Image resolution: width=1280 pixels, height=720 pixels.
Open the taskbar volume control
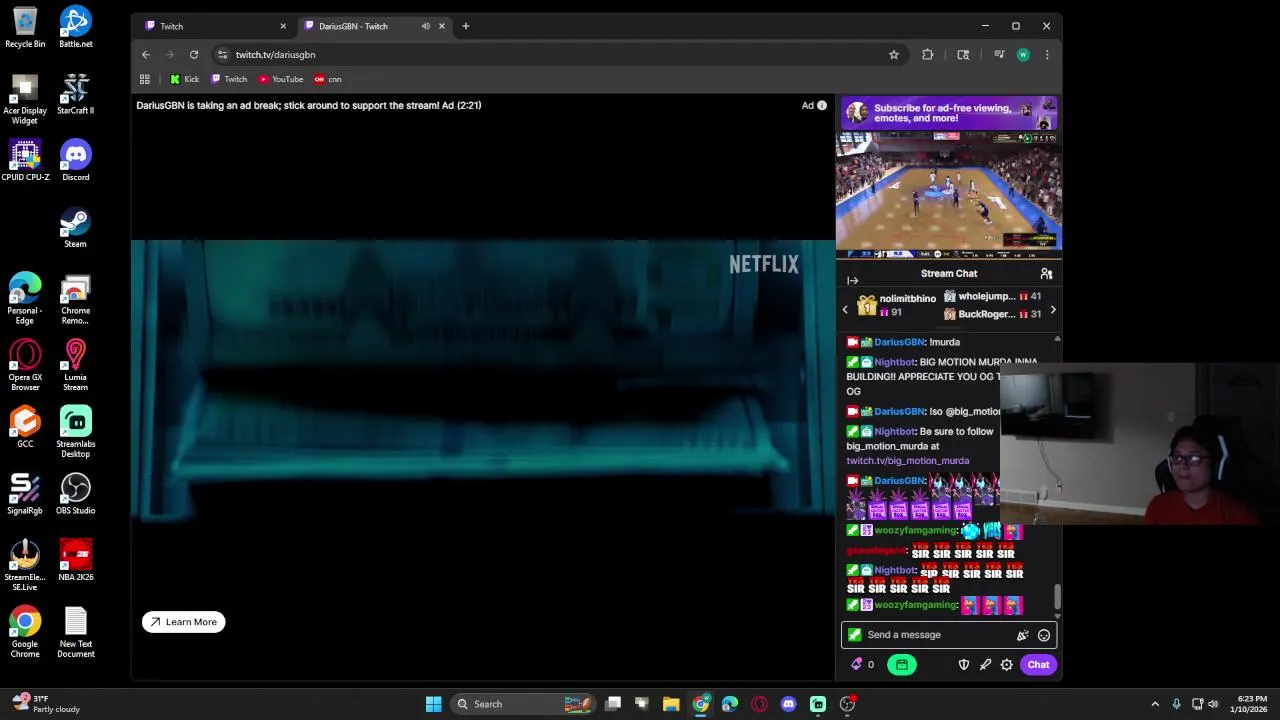click(x=1213, y=704)
